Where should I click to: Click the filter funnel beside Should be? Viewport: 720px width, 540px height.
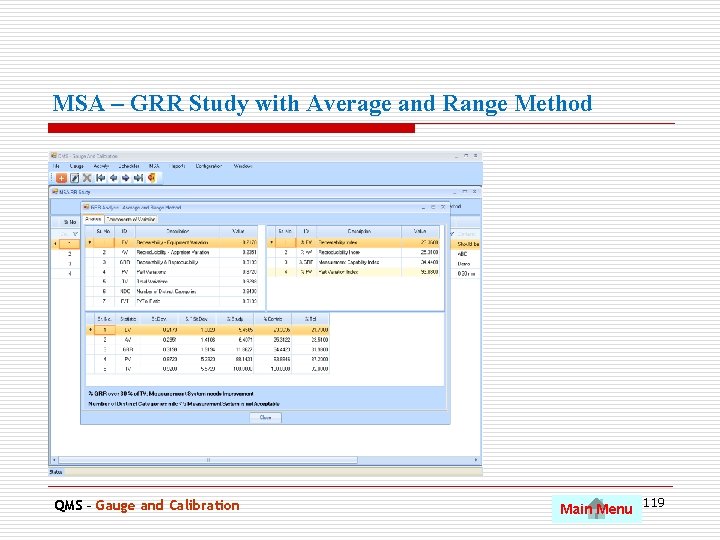pos(452,234)
